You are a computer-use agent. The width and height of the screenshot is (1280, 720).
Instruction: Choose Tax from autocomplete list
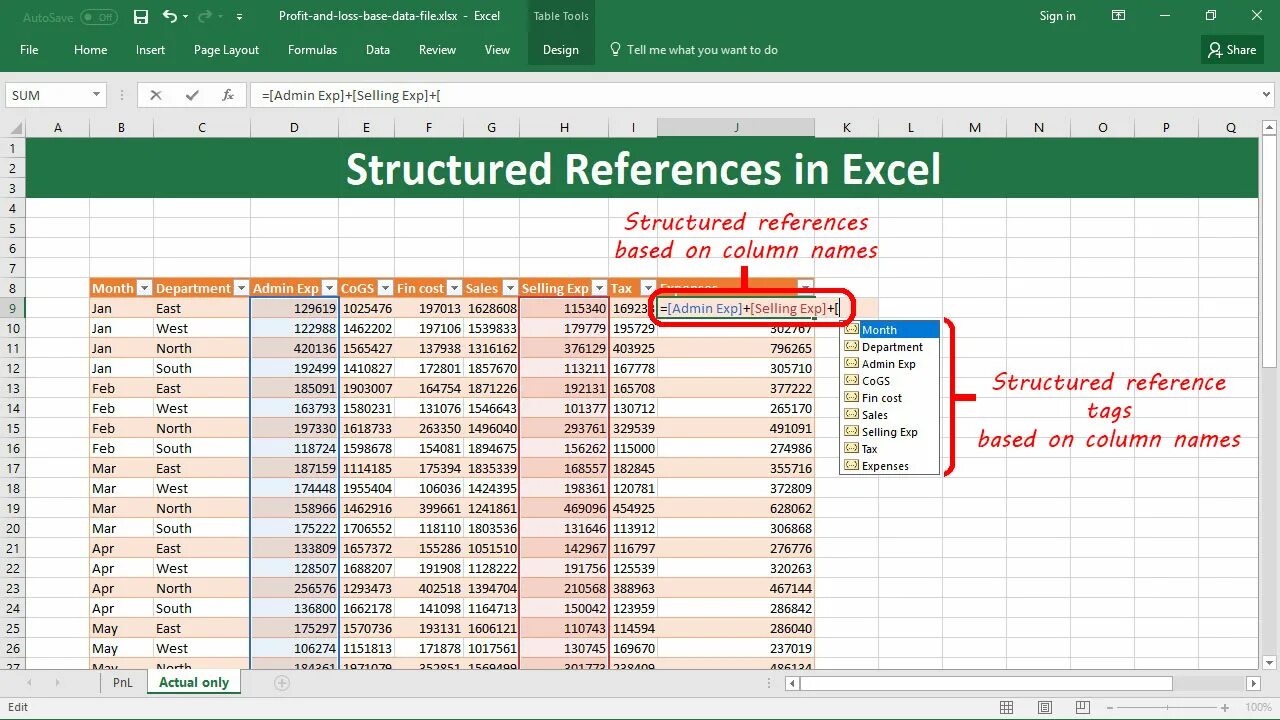click(x=890, y=449)
